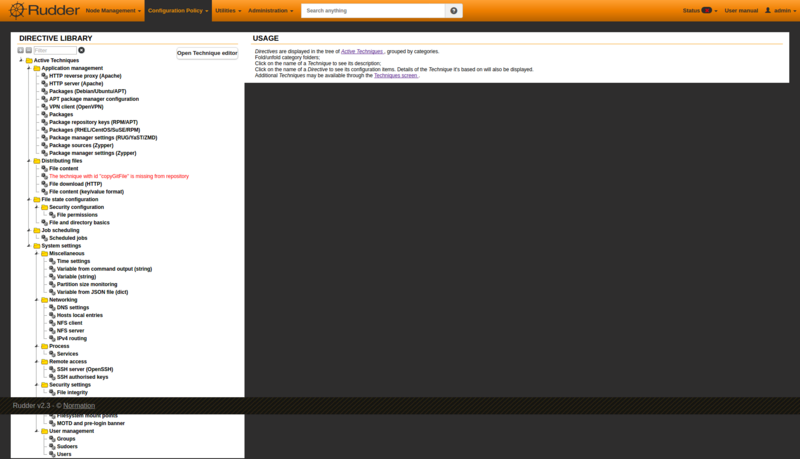Click the Distributing files folder icon

point(37,161)
